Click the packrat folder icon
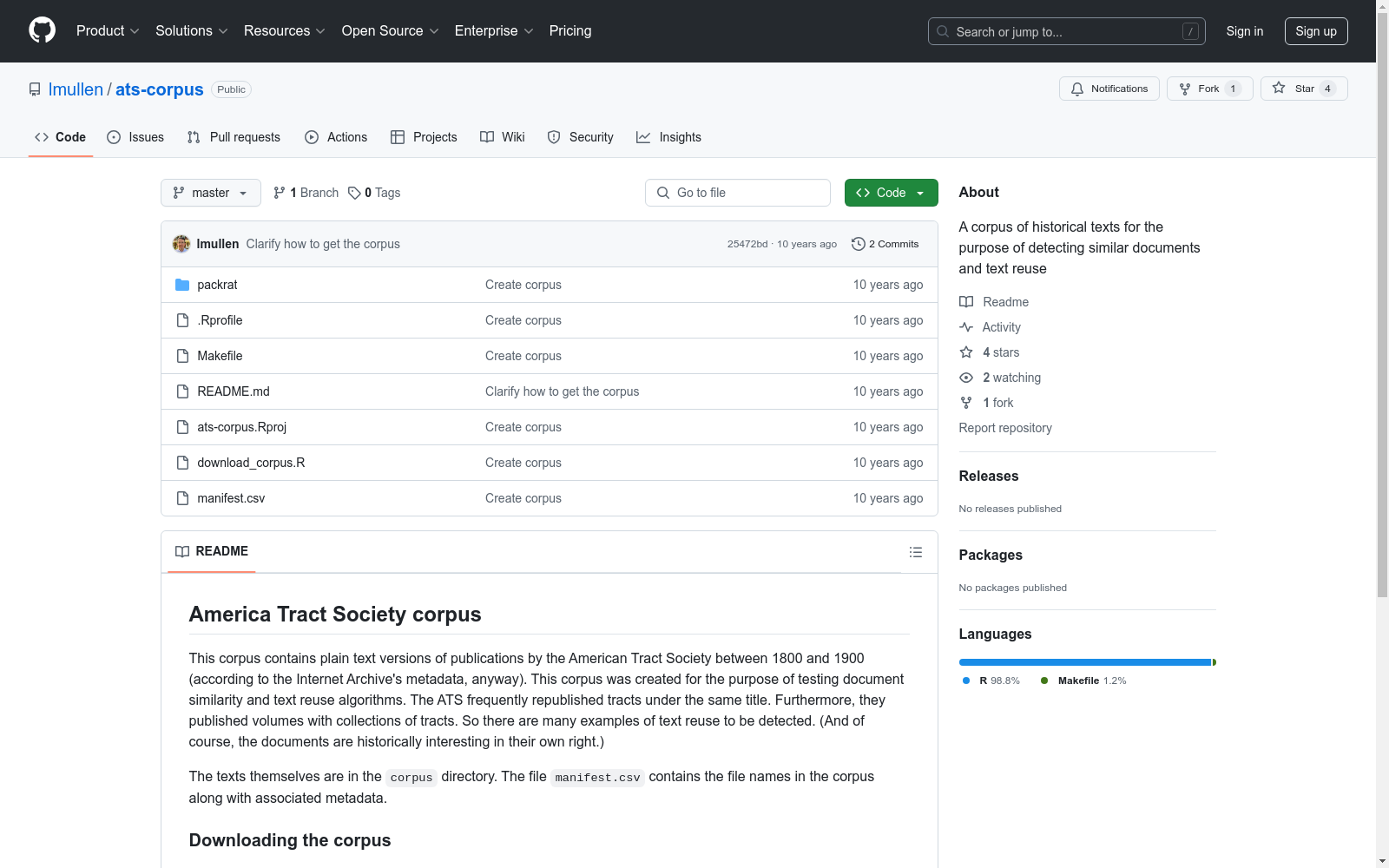1389x868 pixels. coord(182,285)
